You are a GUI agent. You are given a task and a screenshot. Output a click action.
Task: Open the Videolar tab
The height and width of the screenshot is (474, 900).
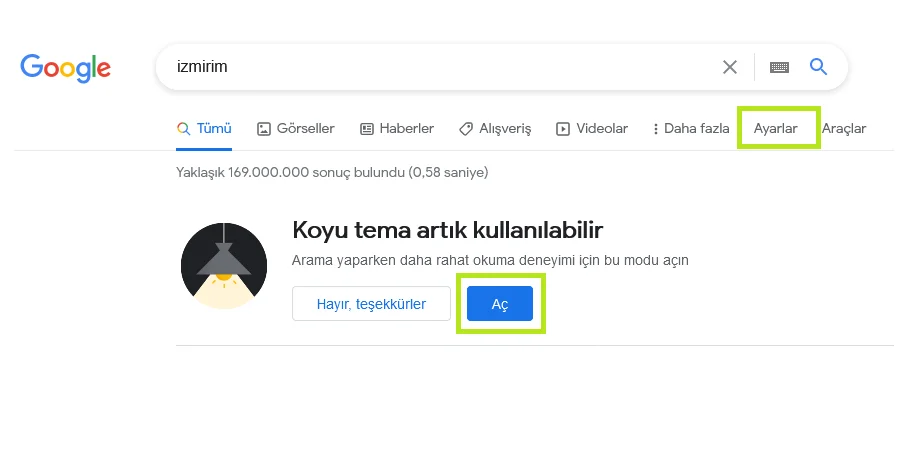592,129
